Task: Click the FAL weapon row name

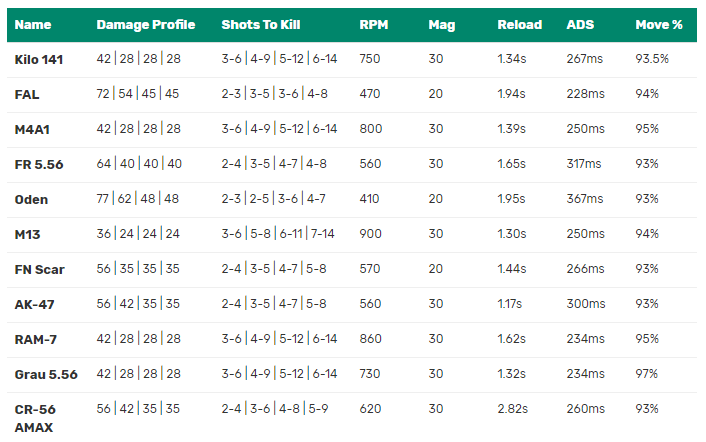Action: tap(27, 95)
